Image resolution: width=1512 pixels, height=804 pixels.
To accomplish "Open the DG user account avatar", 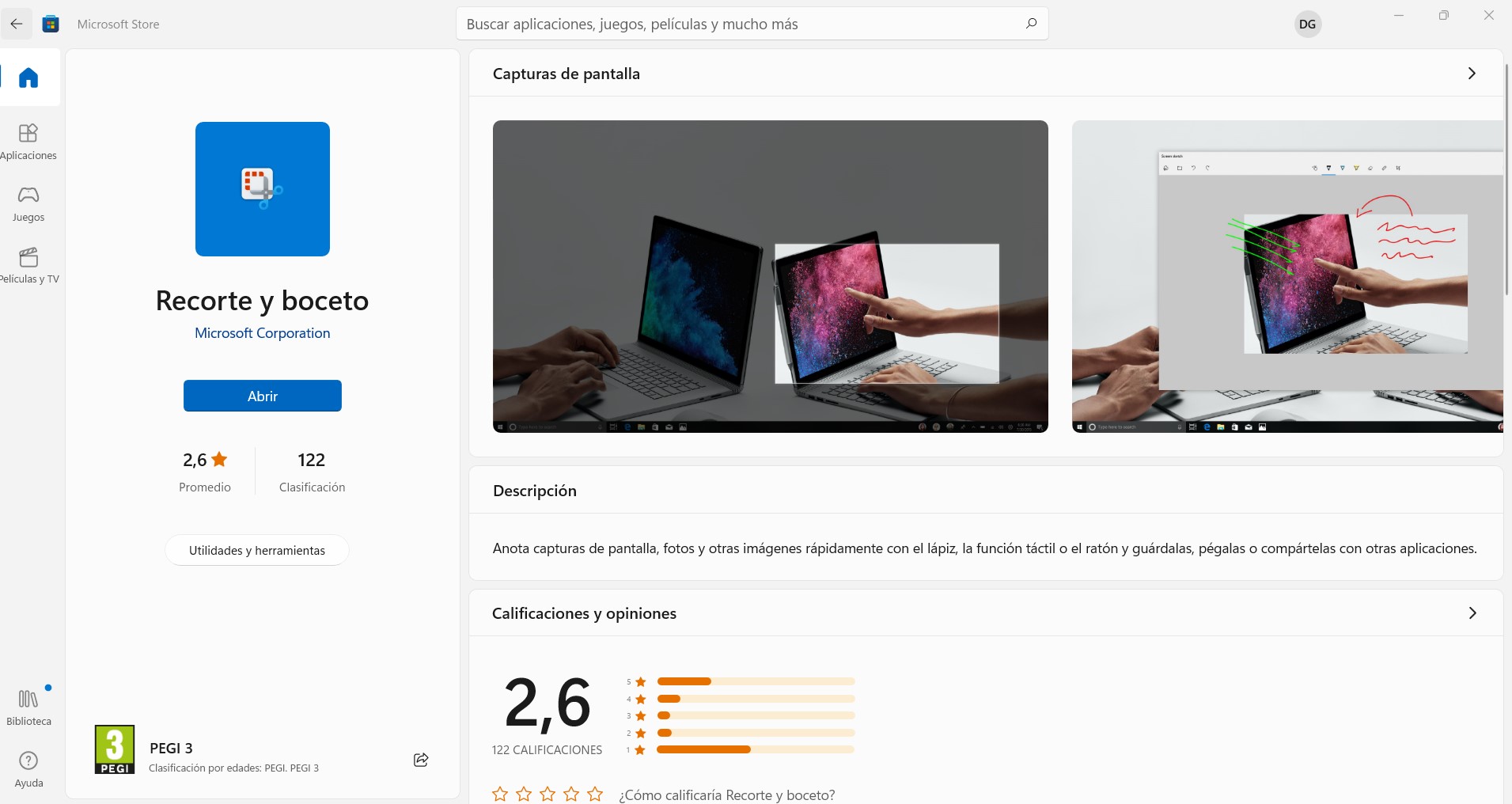I will click(x=1308, y=24).
